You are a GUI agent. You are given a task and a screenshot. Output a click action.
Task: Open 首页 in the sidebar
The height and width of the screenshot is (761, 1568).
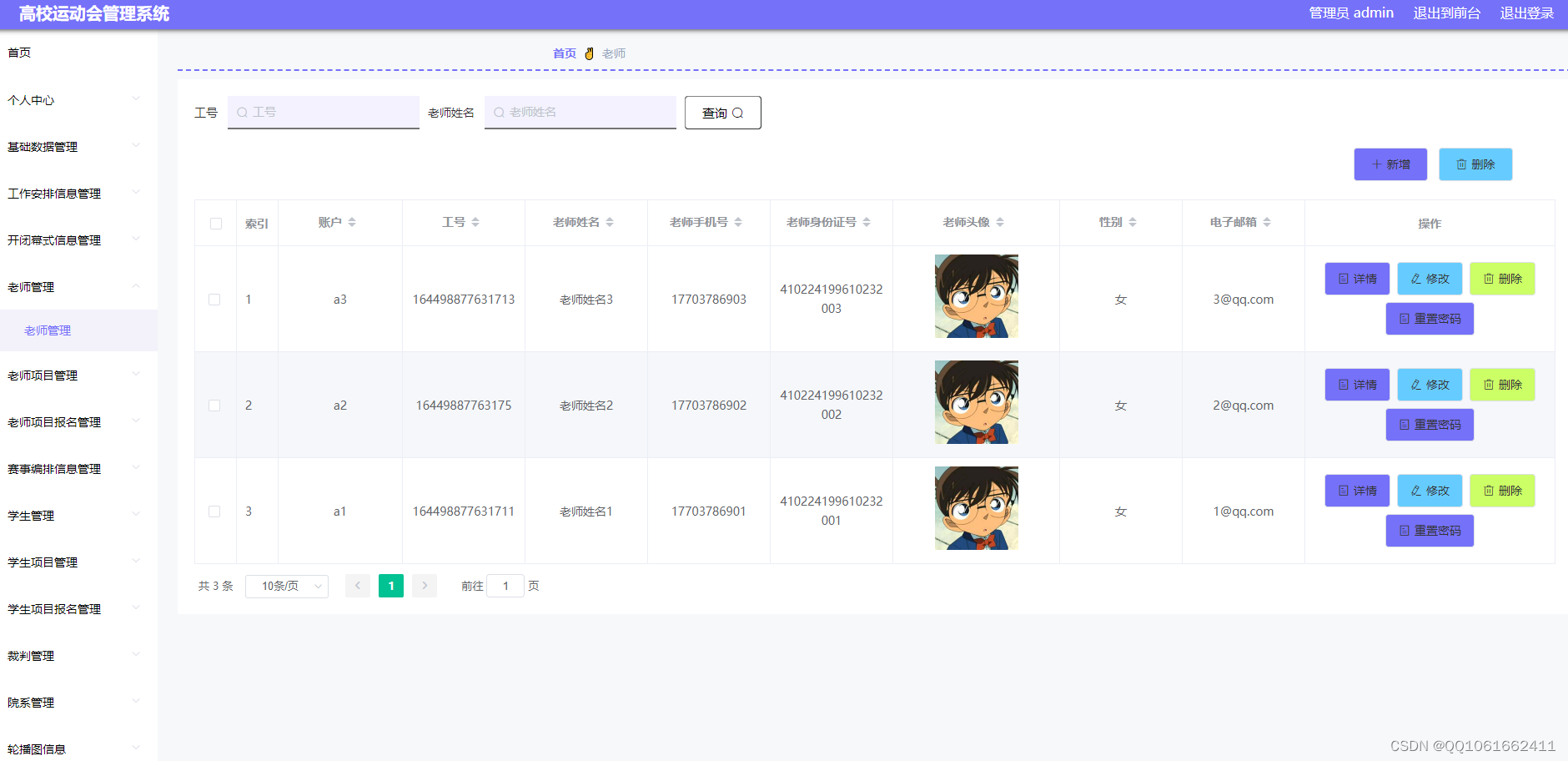pos(78,53)
